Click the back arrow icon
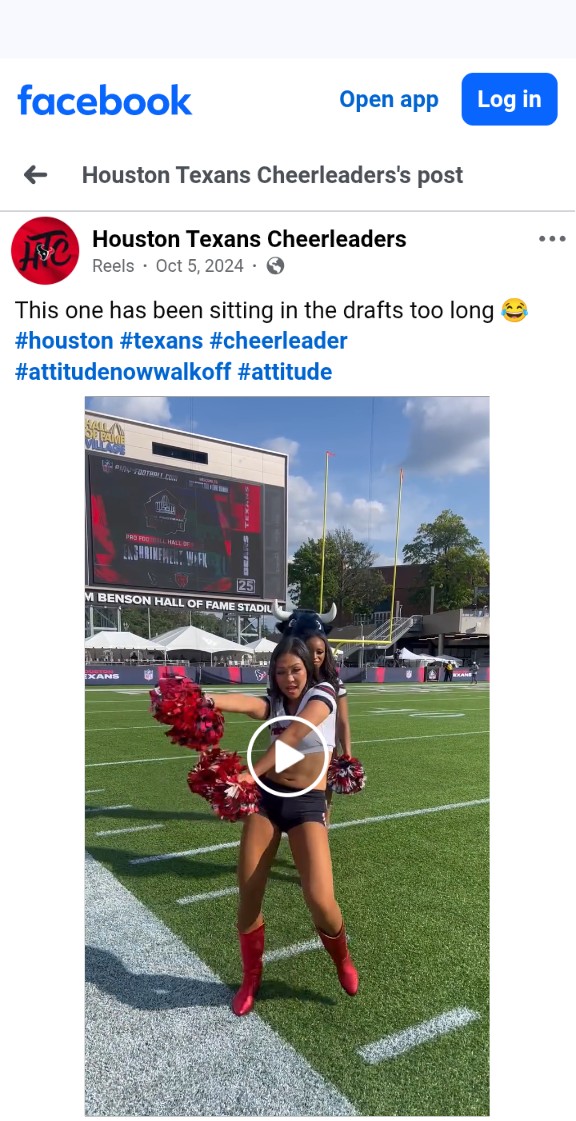Image resolution: width=576 pixels, height=1121 pixels. (35, 174)
